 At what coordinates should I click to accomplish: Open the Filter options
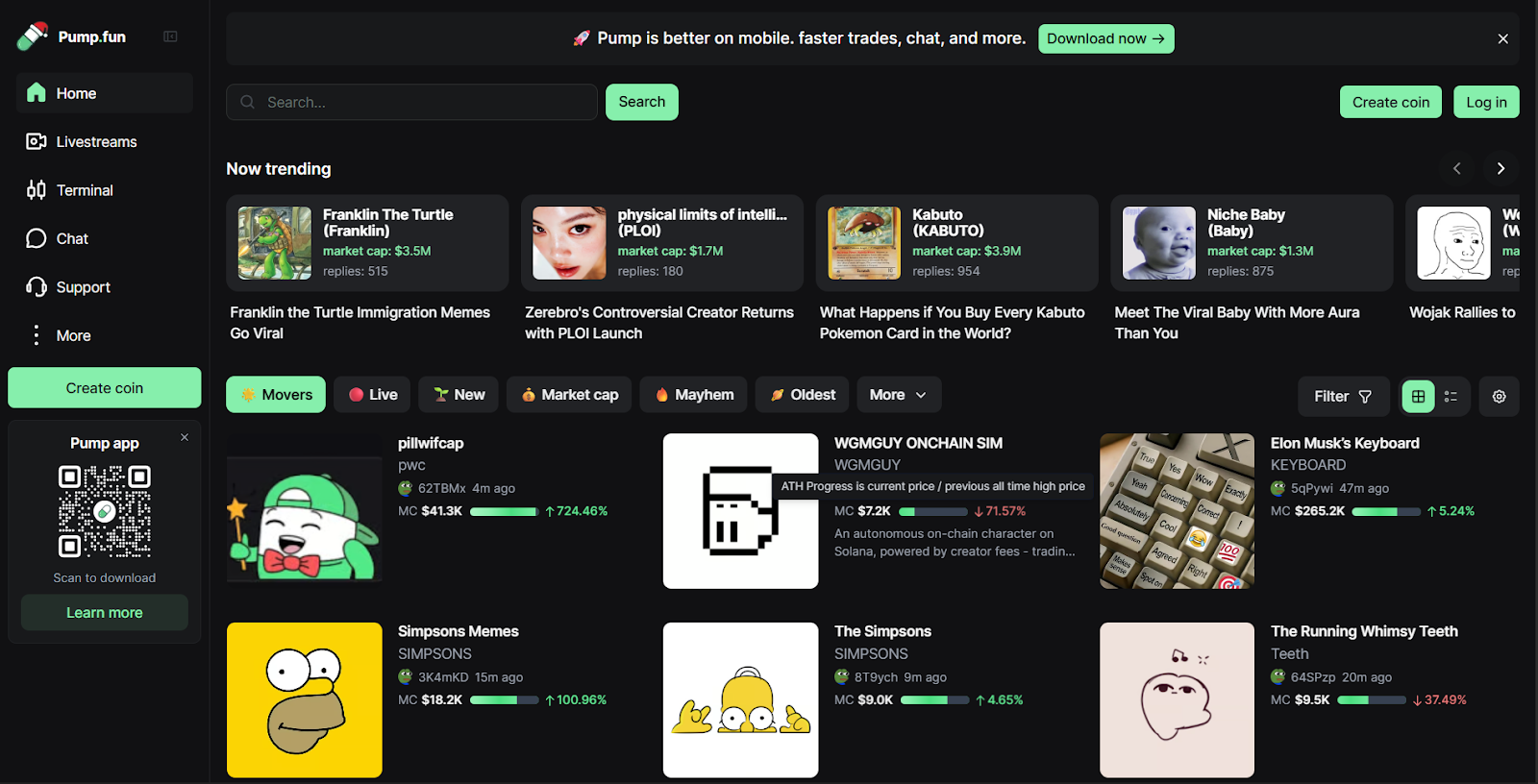tap(1343, 396)
